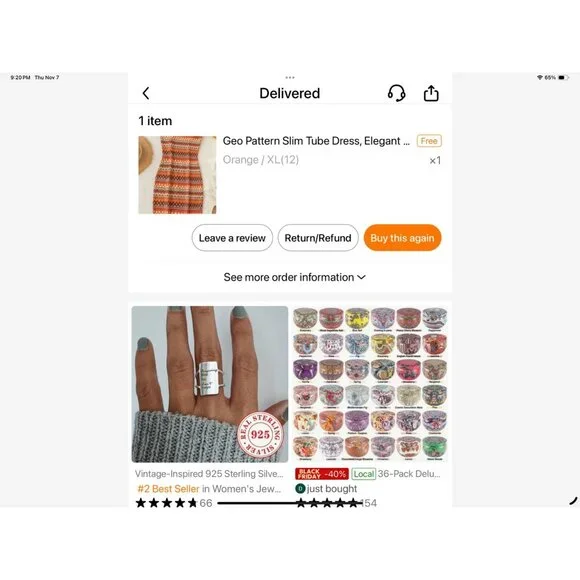Leave a review for the dress

point(232,238)
